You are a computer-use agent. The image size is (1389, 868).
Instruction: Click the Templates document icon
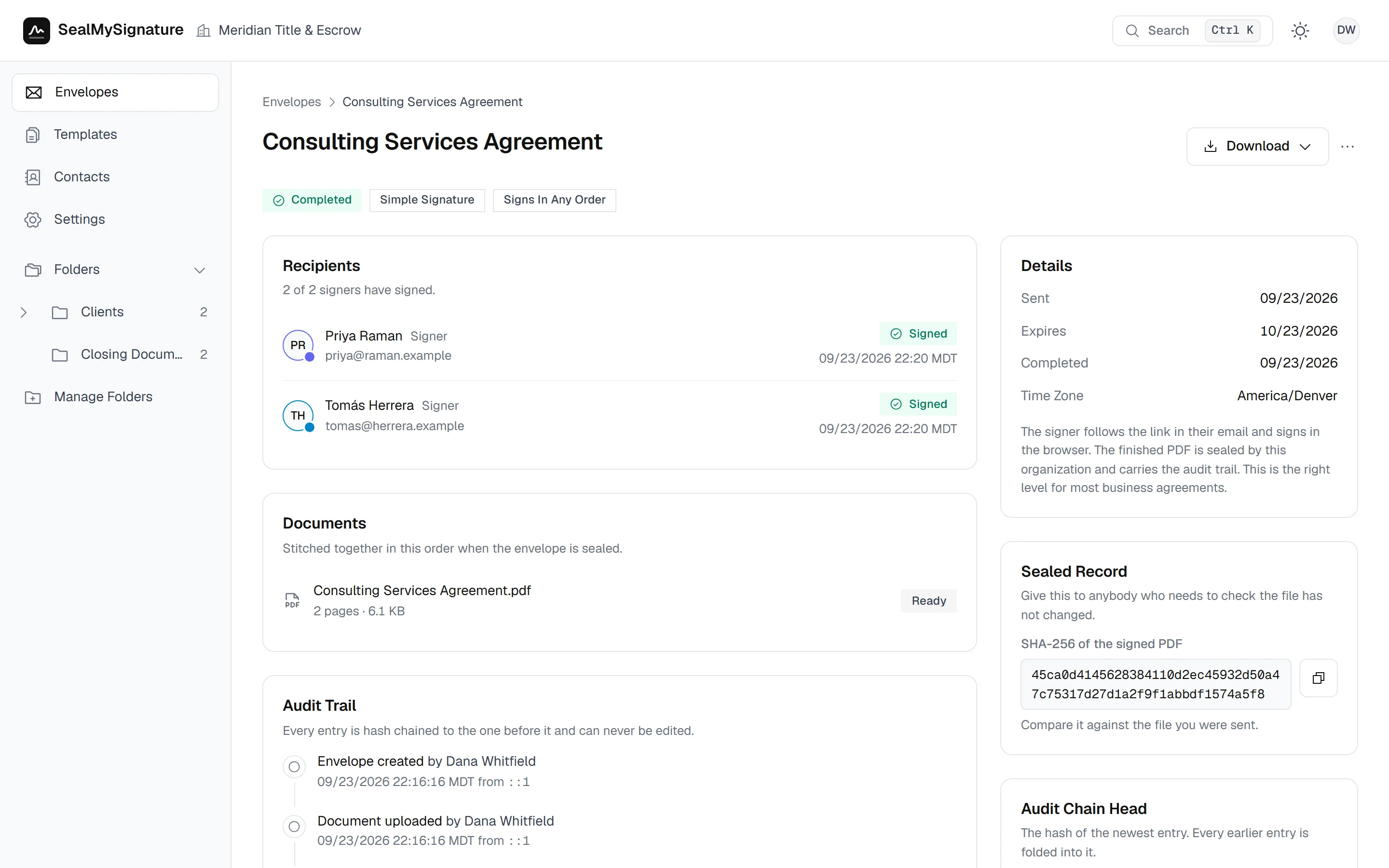point(33,135)
